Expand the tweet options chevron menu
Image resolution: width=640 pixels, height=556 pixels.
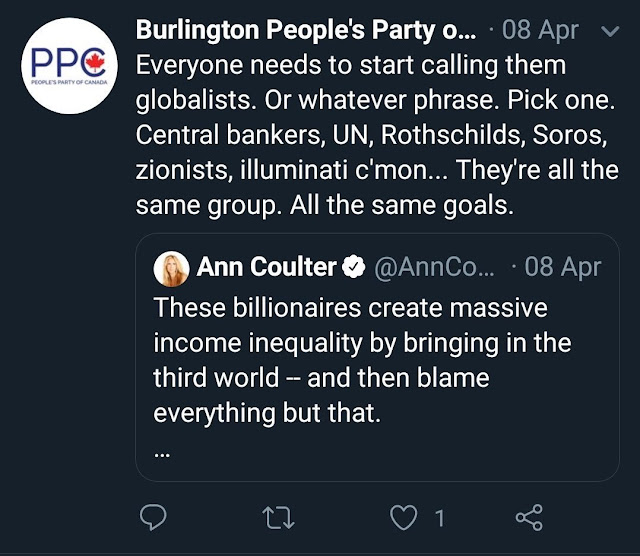click(610, 31)
